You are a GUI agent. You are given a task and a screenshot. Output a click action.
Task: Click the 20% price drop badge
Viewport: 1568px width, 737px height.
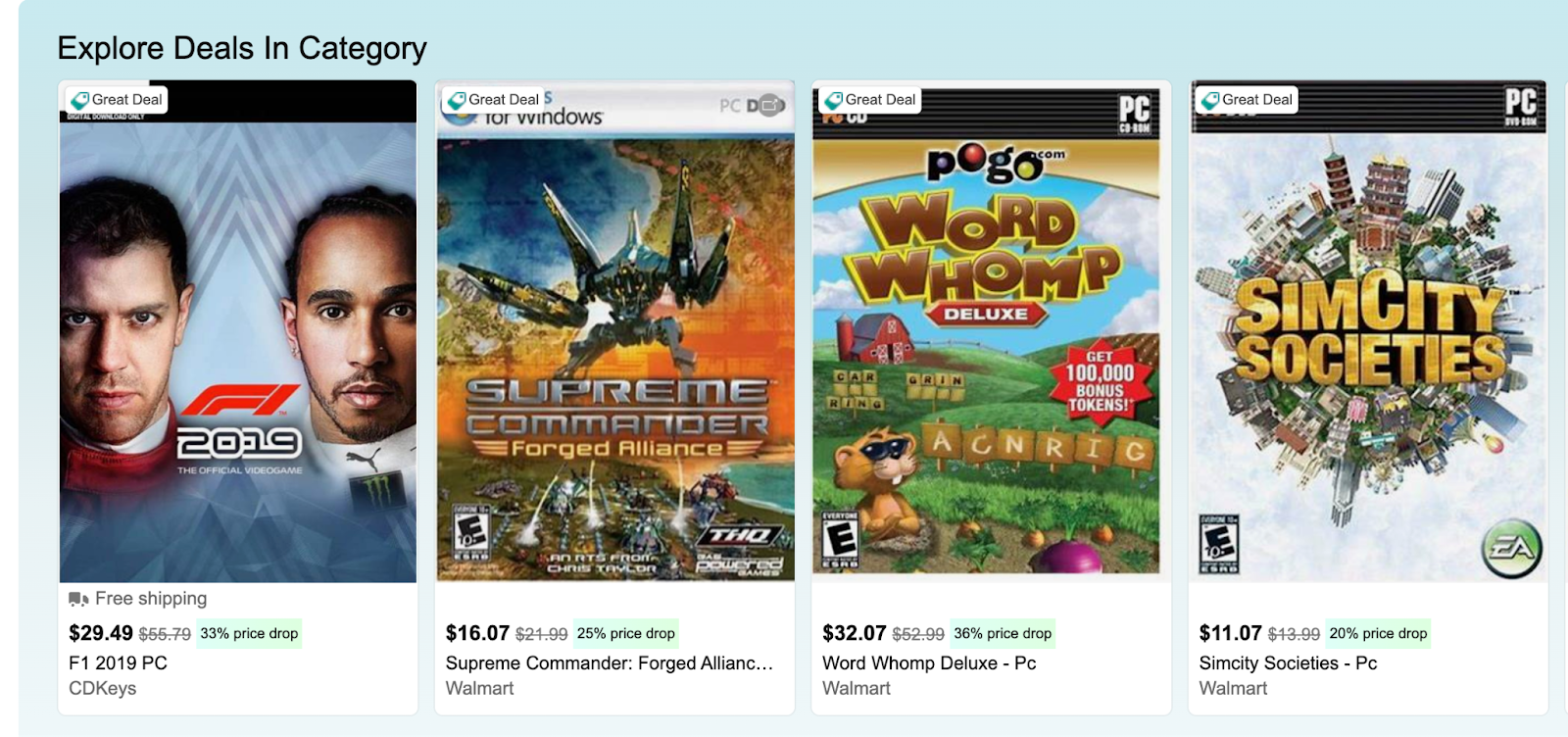(1378, 633)
